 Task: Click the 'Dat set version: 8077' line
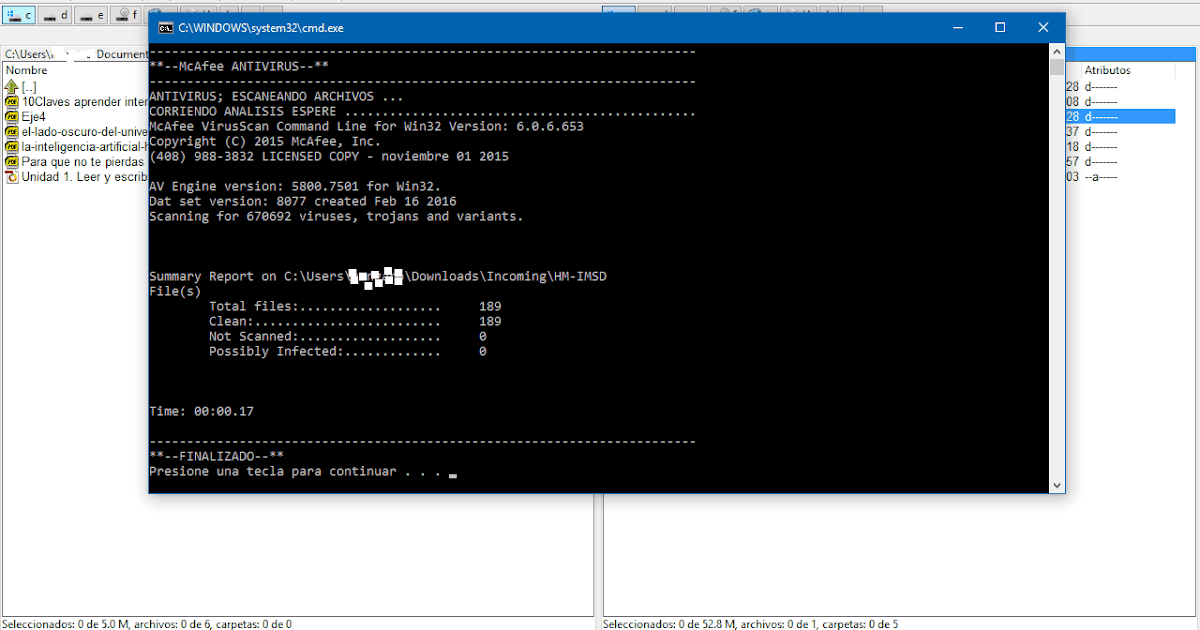click(x=303, y=202)
